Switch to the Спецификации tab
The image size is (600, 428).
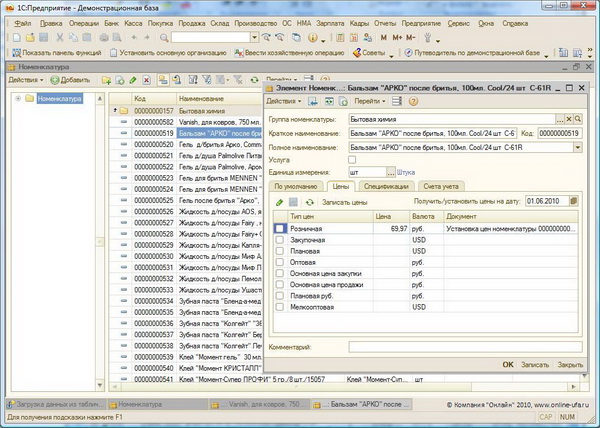(386, 186)
